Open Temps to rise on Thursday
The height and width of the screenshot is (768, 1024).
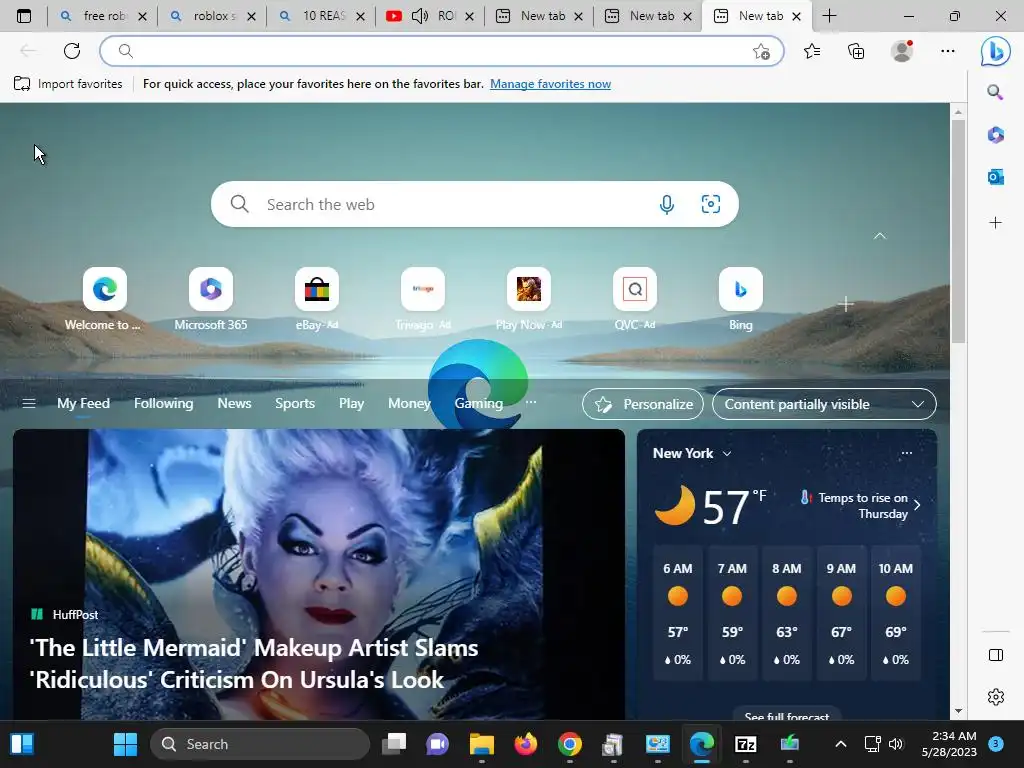coord(861,505)
